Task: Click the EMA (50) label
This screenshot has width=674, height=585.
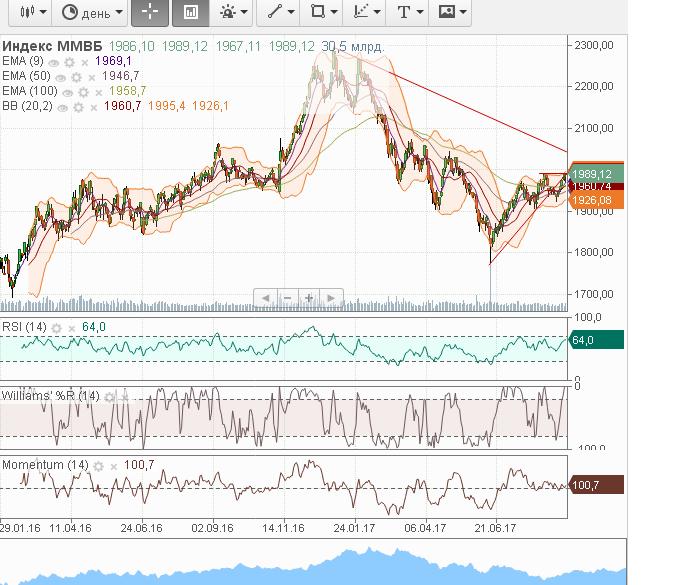Action: (x=26, y=76)
